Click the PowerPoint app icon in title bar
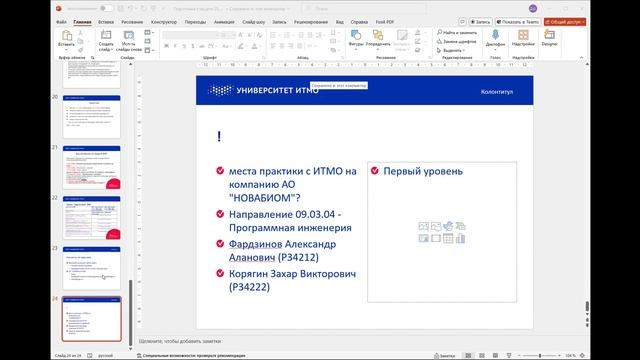Screen dimensions: 640x360 pos(58,8)
